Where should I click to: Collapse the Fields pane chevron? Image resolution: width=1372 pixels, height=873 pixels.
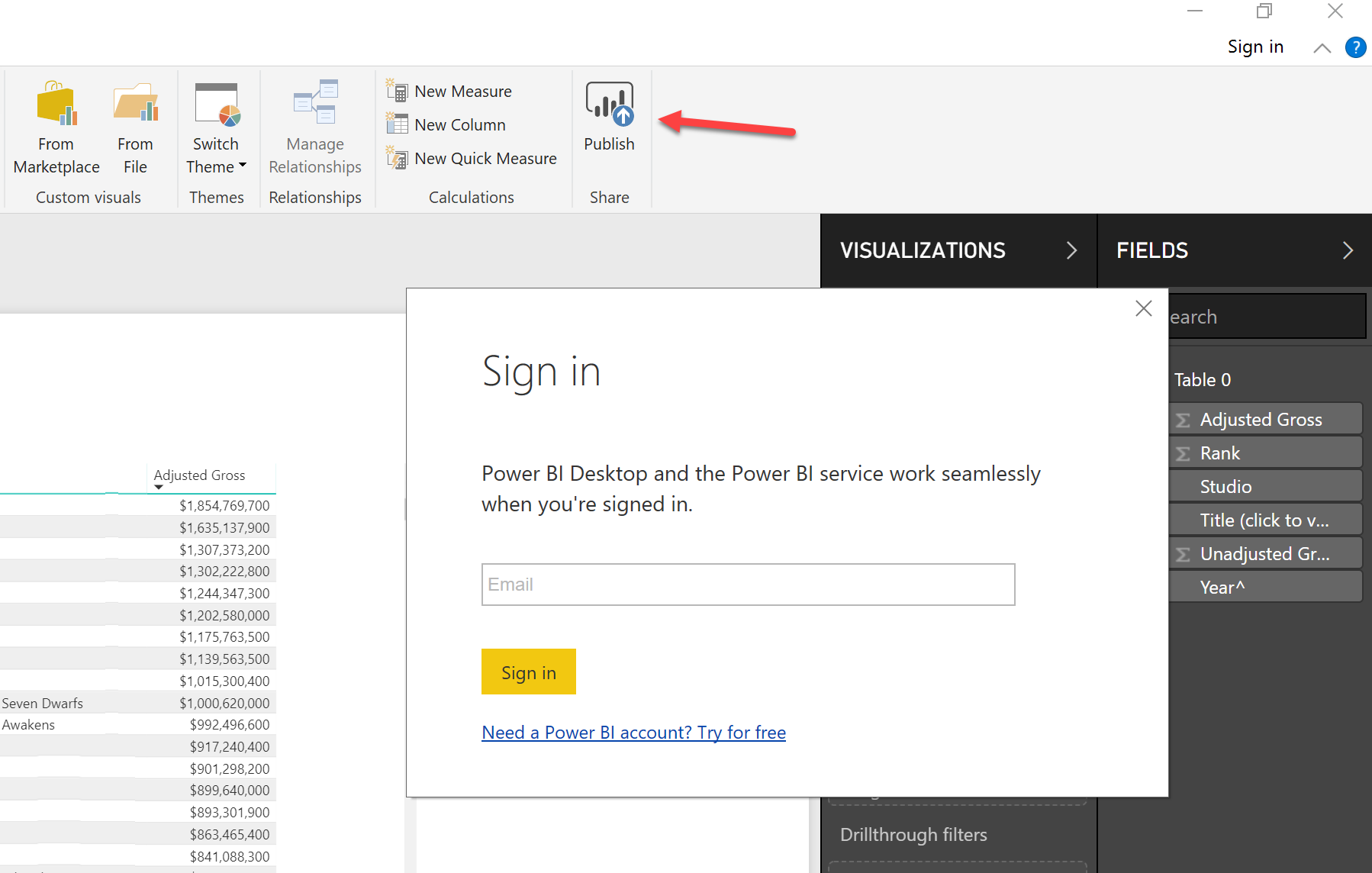(x=1348, y=250)
